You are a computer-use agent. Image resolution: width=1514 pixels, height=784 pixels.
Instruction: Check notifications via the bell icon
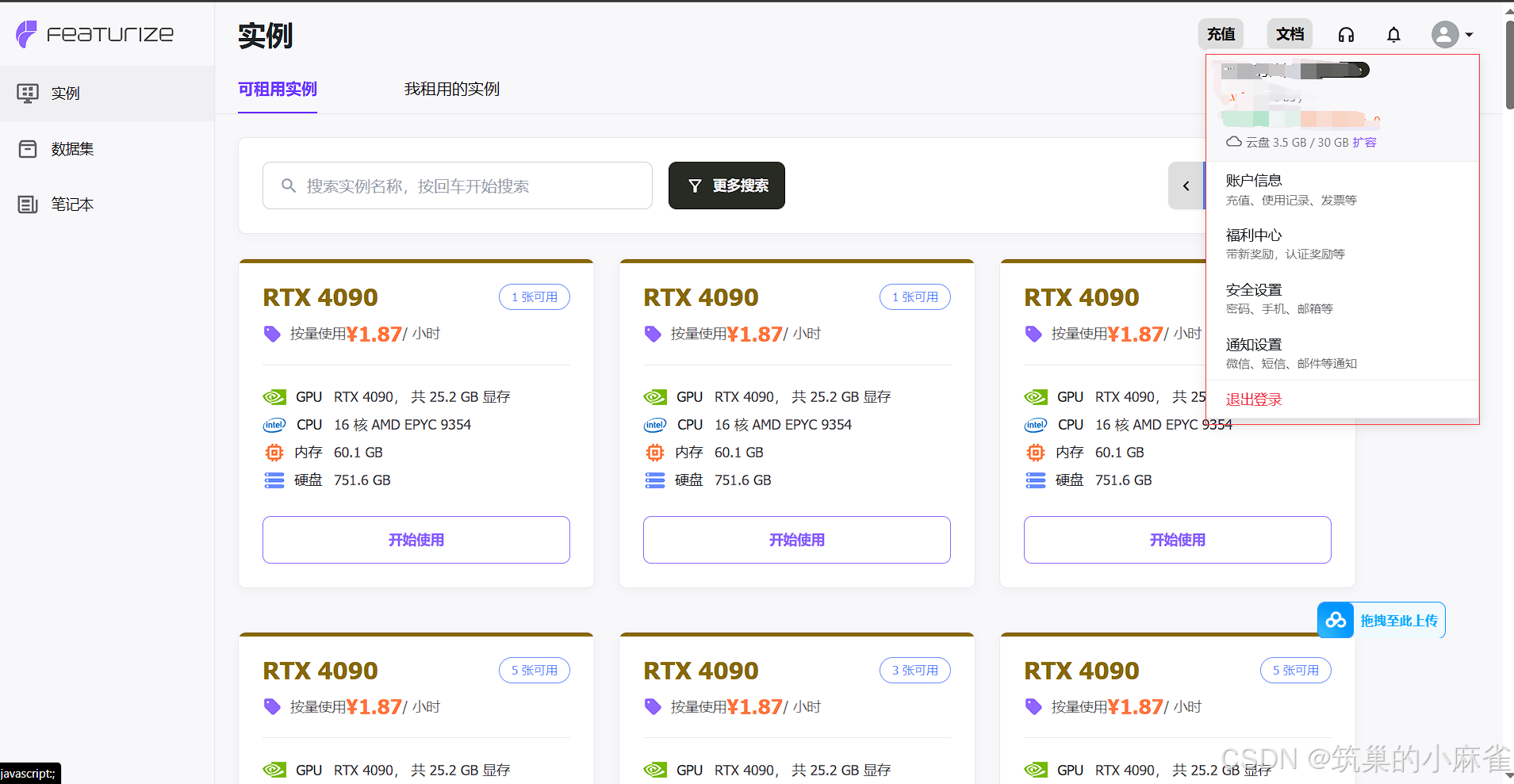tap(1394, 34)
